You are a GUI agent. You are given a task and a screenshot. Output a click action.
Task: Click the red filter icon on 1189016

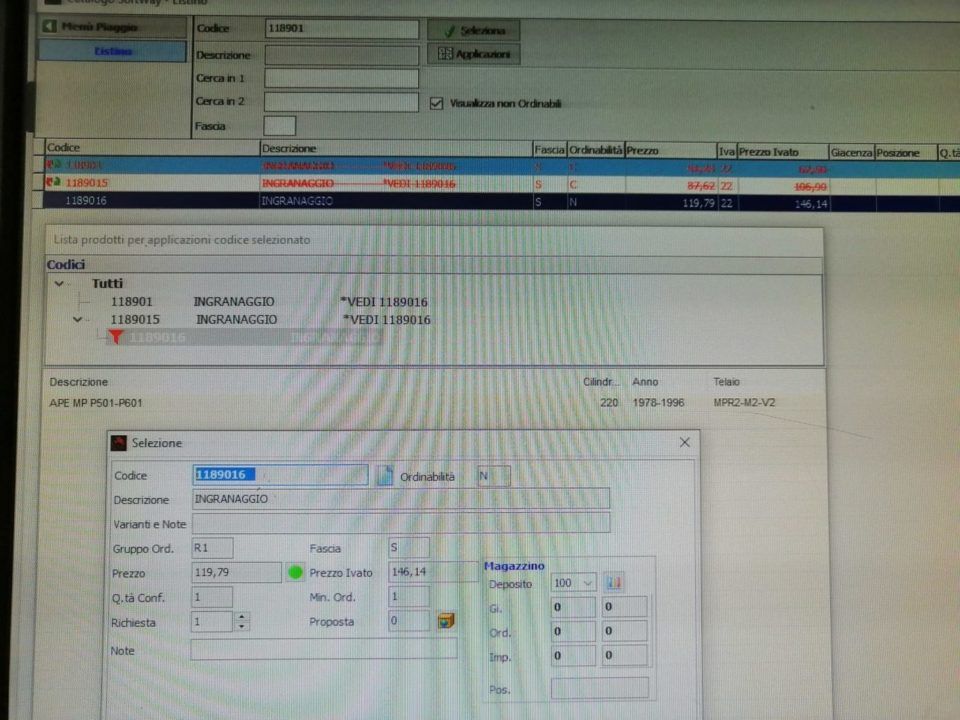(x=115, y=338)
